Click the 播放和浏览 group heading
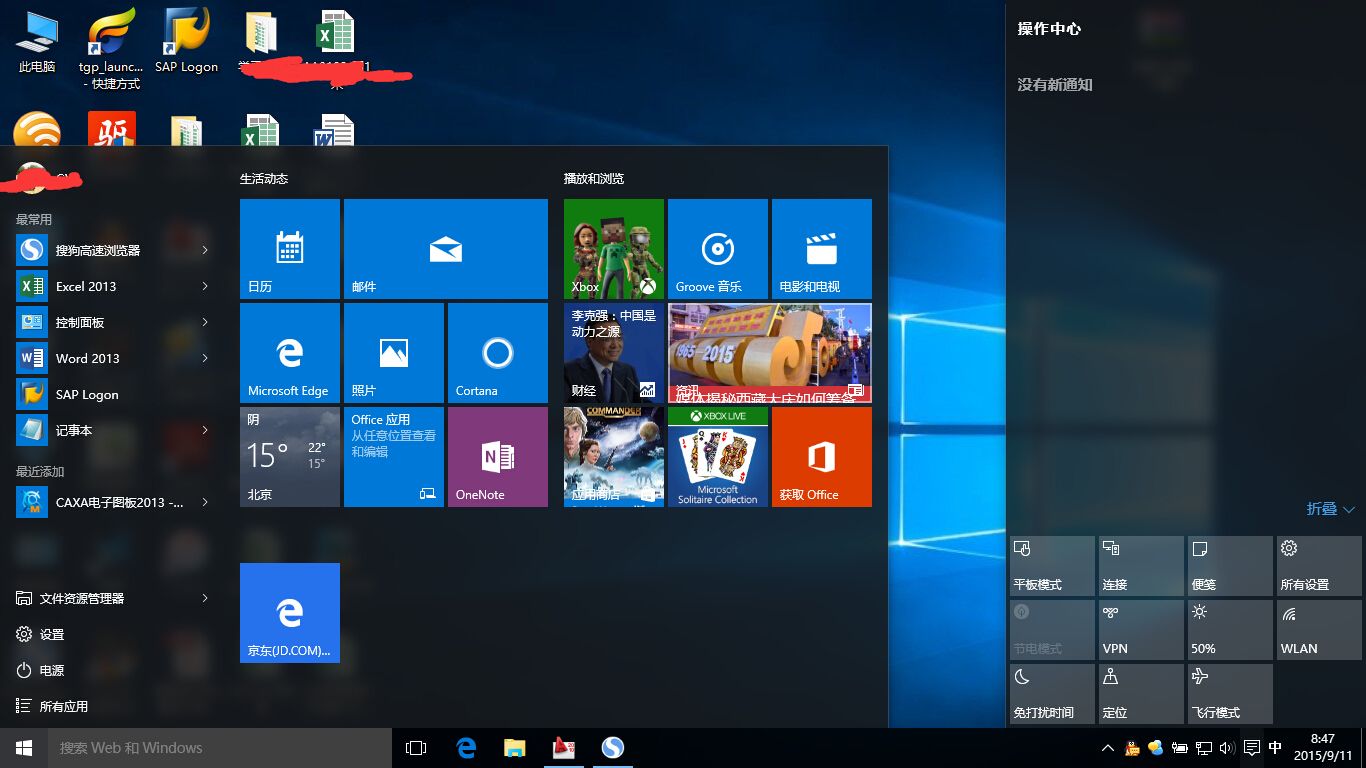Screen dimensions: 1366x768 click(594, 178)
